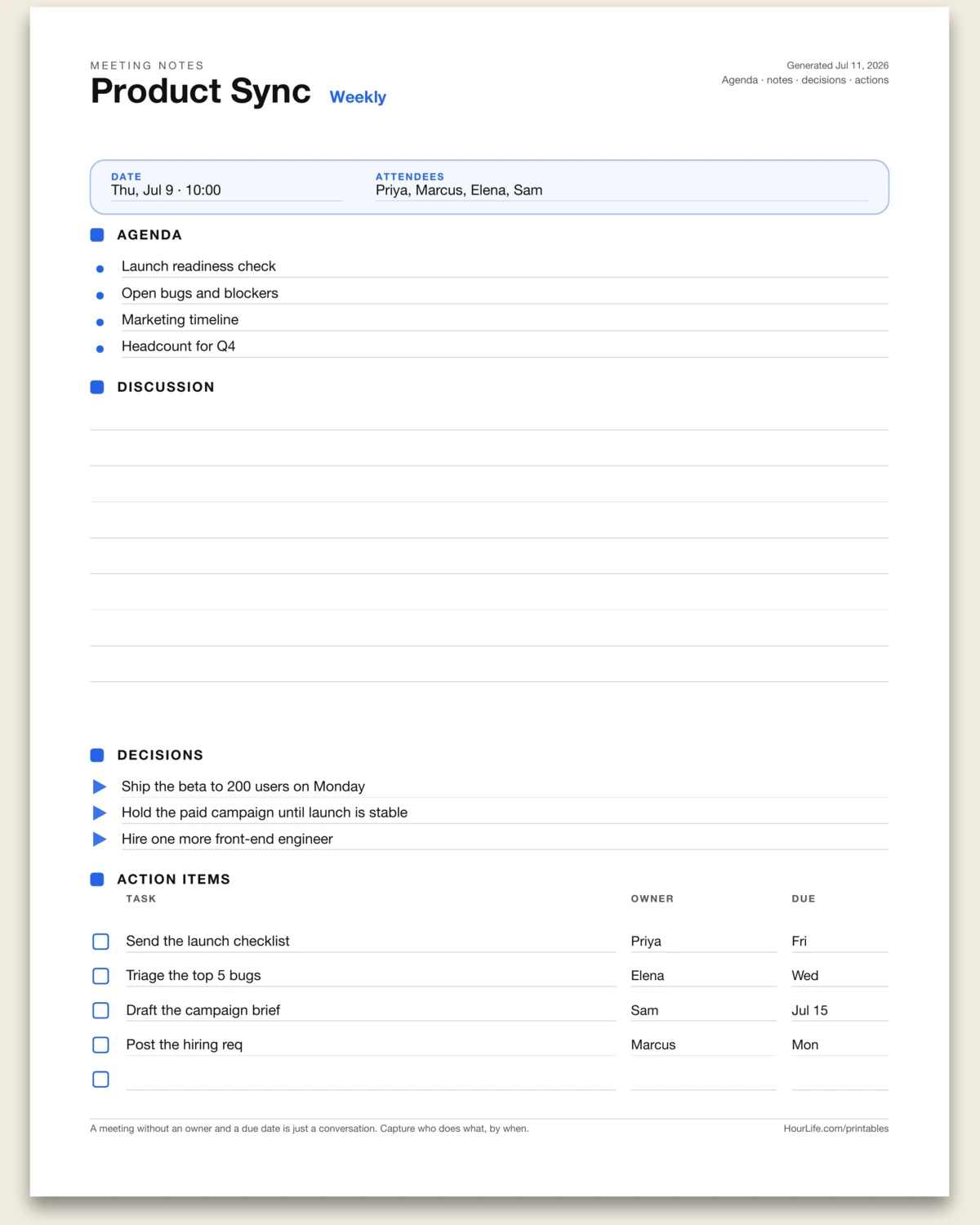The height and width of the screenshot is (1225, 980).
Task: Click the attendees field listing Priya, Marcus, Elena, Sam
Action: 621,191
